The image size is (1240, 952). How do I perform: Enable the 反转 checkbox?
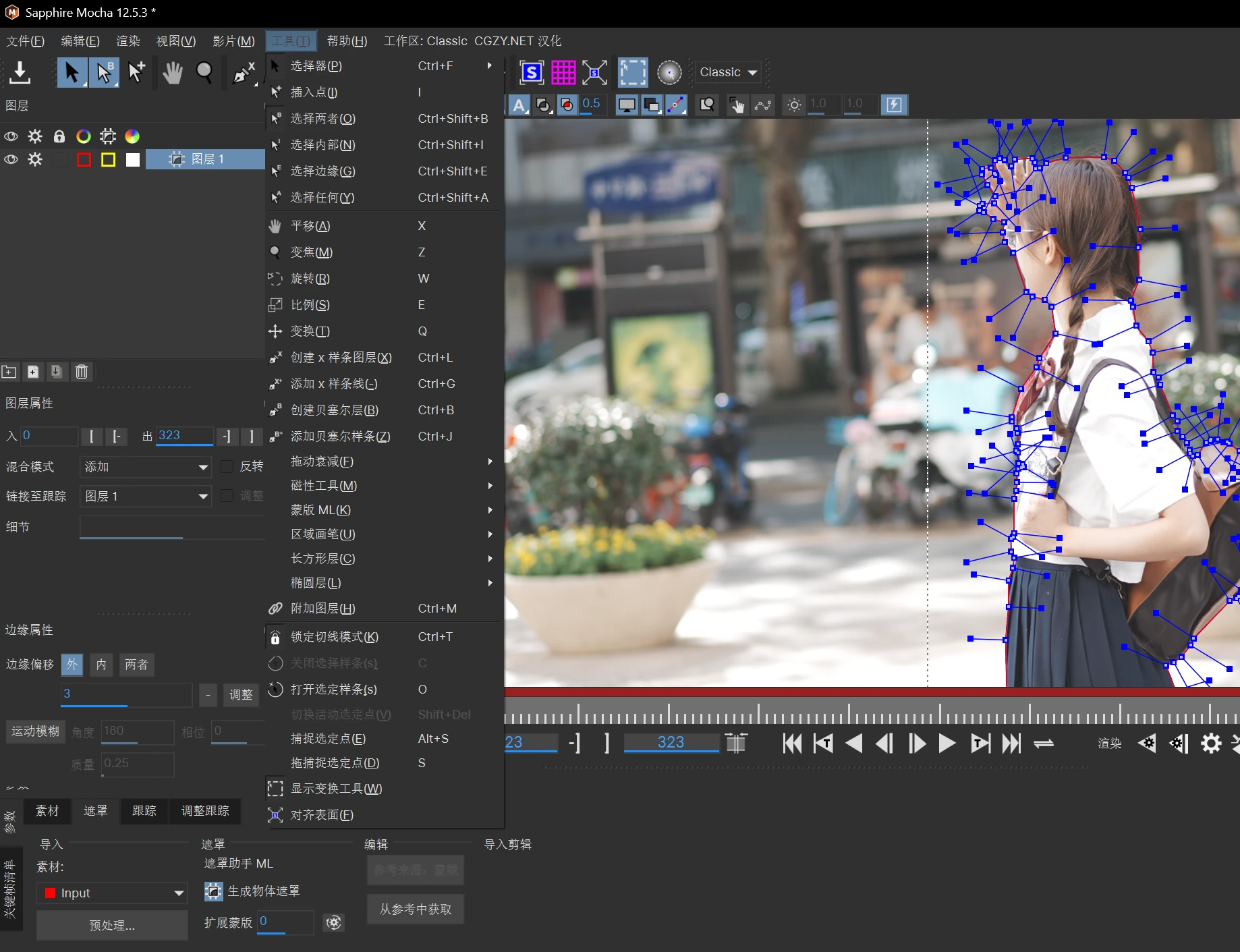pyautogui.click(x=227, y=466)
